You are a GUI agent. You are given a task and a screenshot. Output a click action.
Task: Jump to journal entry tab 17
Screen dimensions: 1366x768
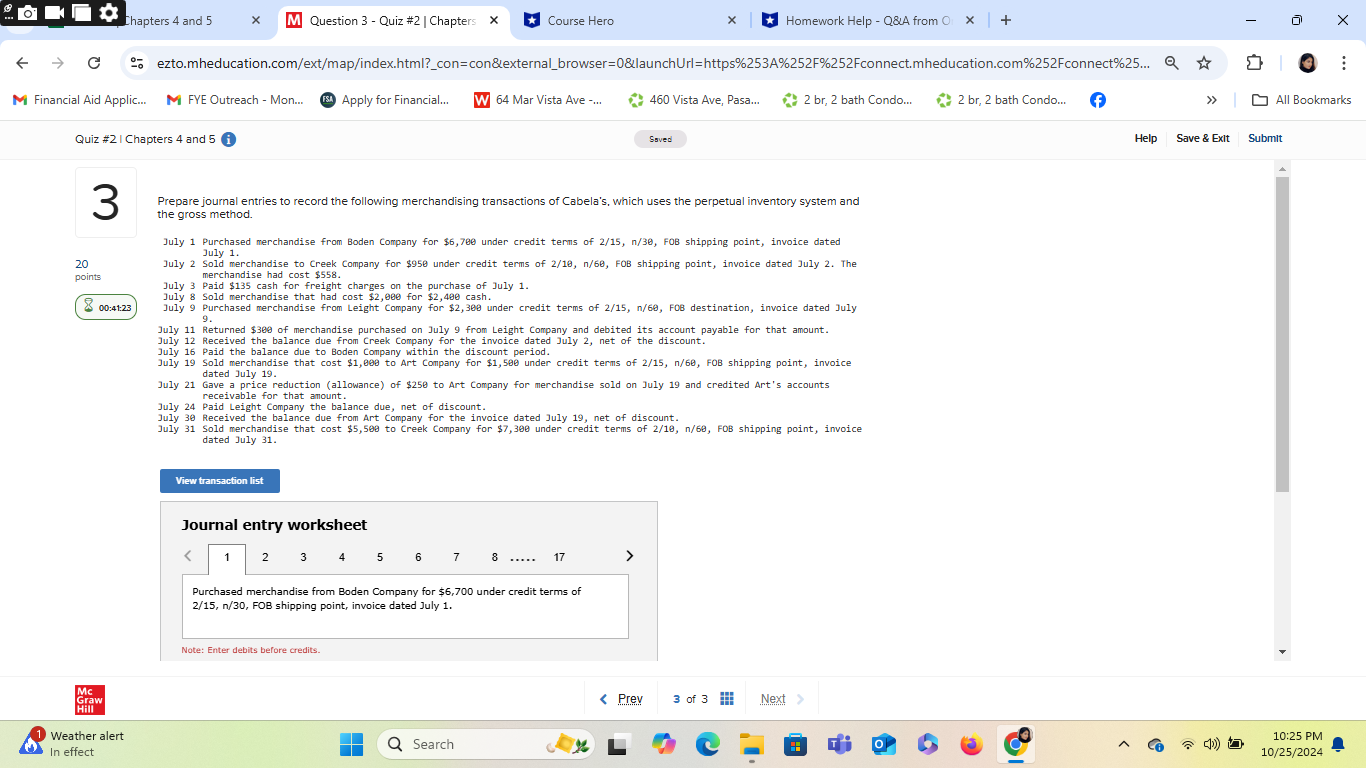559,557
